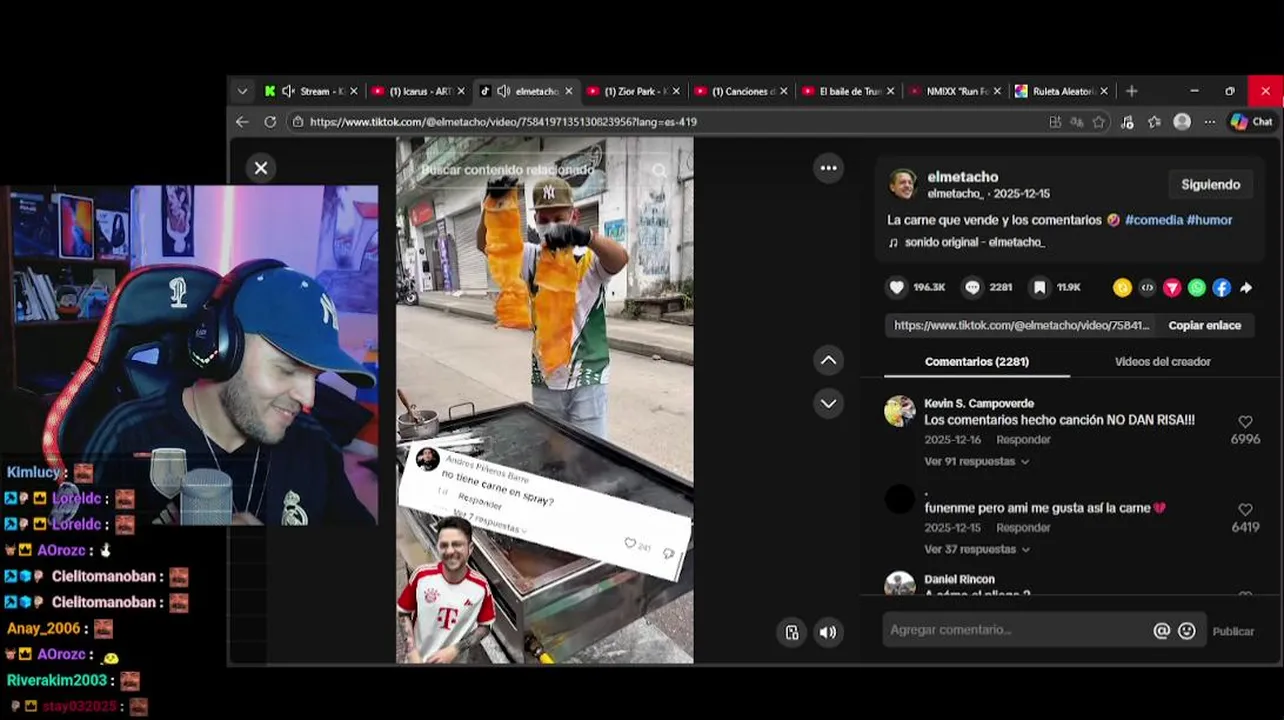Close the TikTok video viewer with X
Image resolution: width=1284 pixels, height=720 pixels.
[261, 168]
